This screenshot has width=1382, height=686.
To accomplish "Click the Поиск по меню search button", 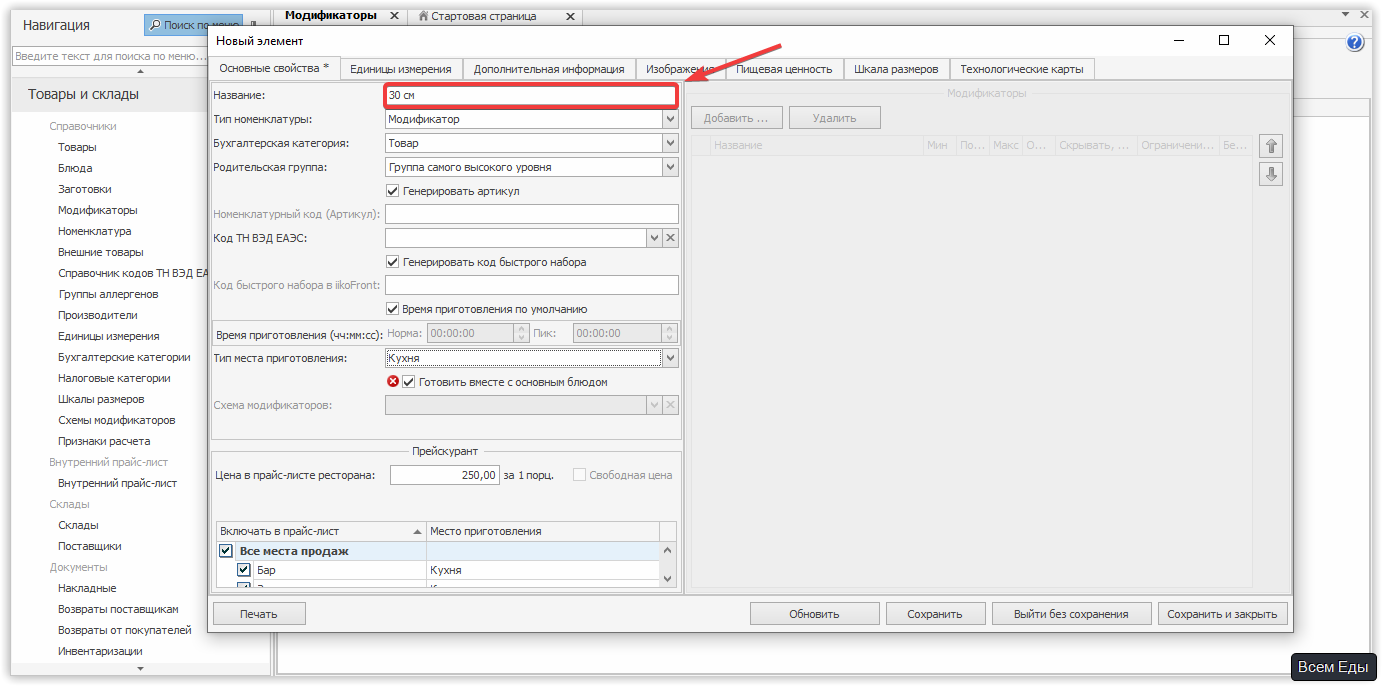I will tap(194, 24).
